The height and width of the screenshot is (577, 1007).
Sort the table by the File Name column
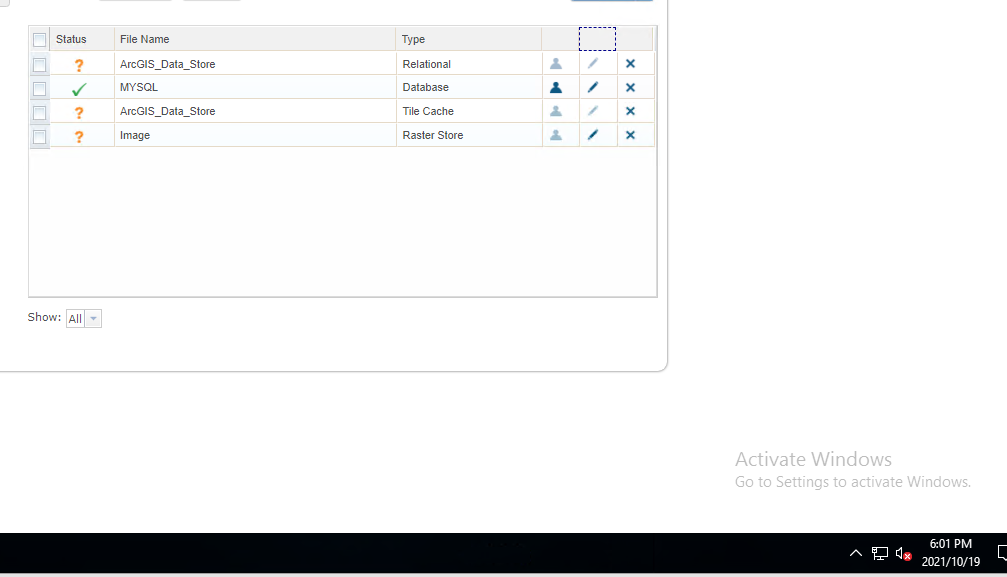click(145, 39)
